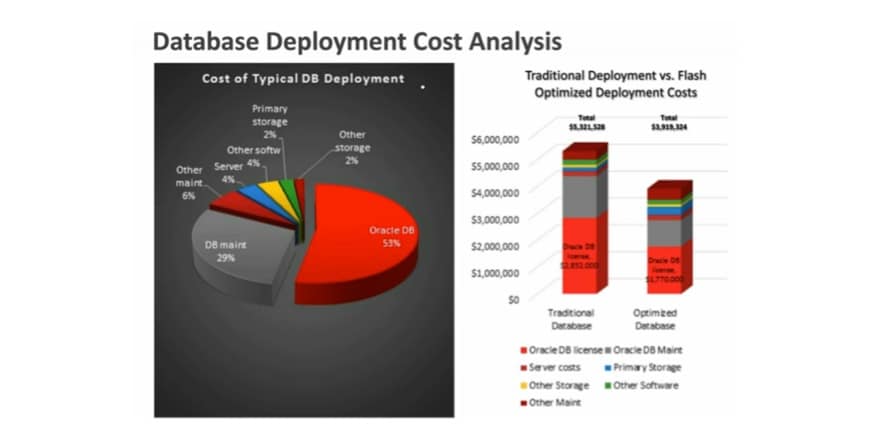Viewport: 880px width, 437px height.
Task: Select the Total label above the Optimized bar
Action: [x=669, y=122]
